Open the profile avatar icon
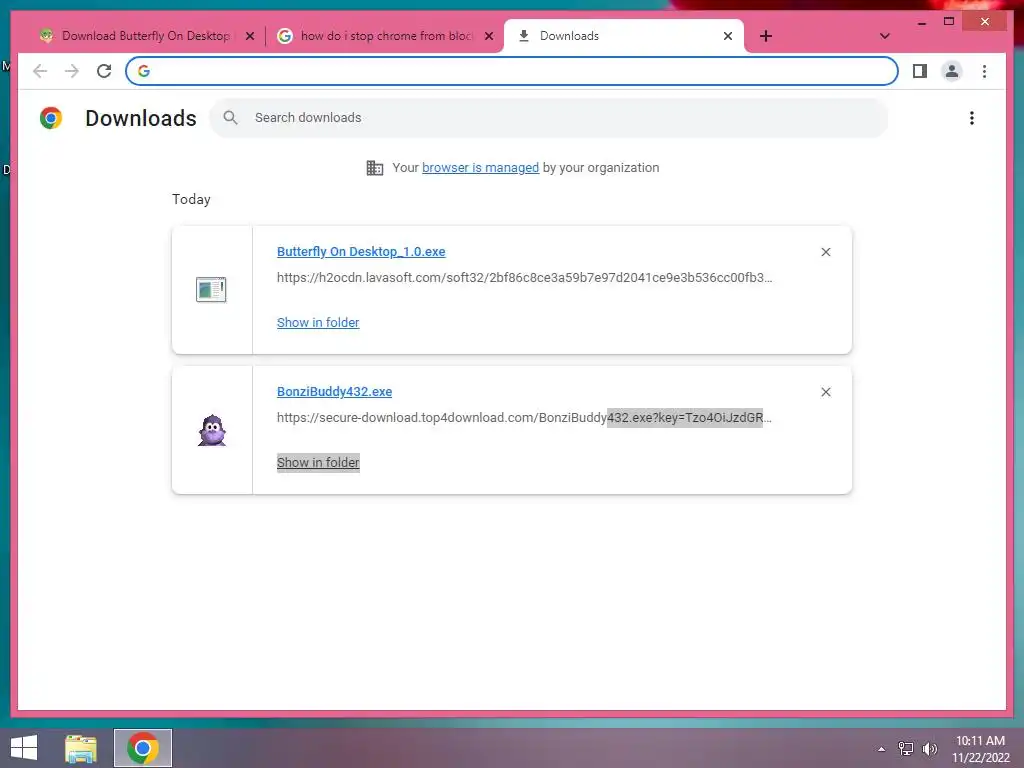The image size is (1024, 768). pos(952,71)
